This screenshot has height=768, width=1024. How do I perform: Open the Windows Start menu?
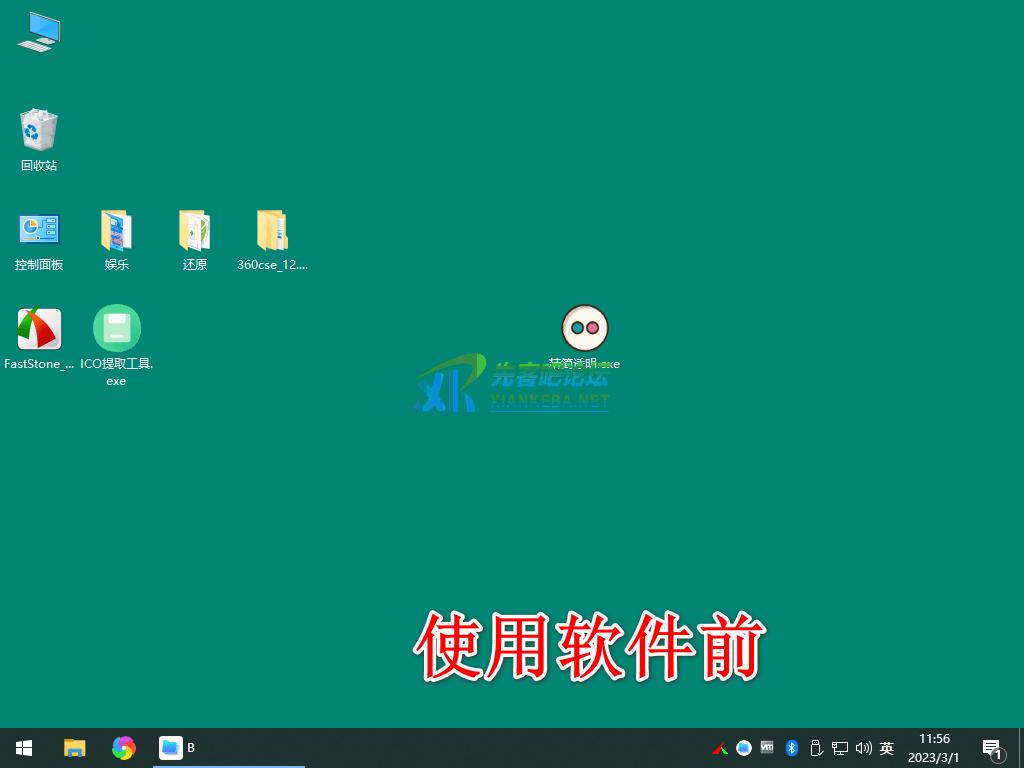pyautogui.click(x=24, y=748)
